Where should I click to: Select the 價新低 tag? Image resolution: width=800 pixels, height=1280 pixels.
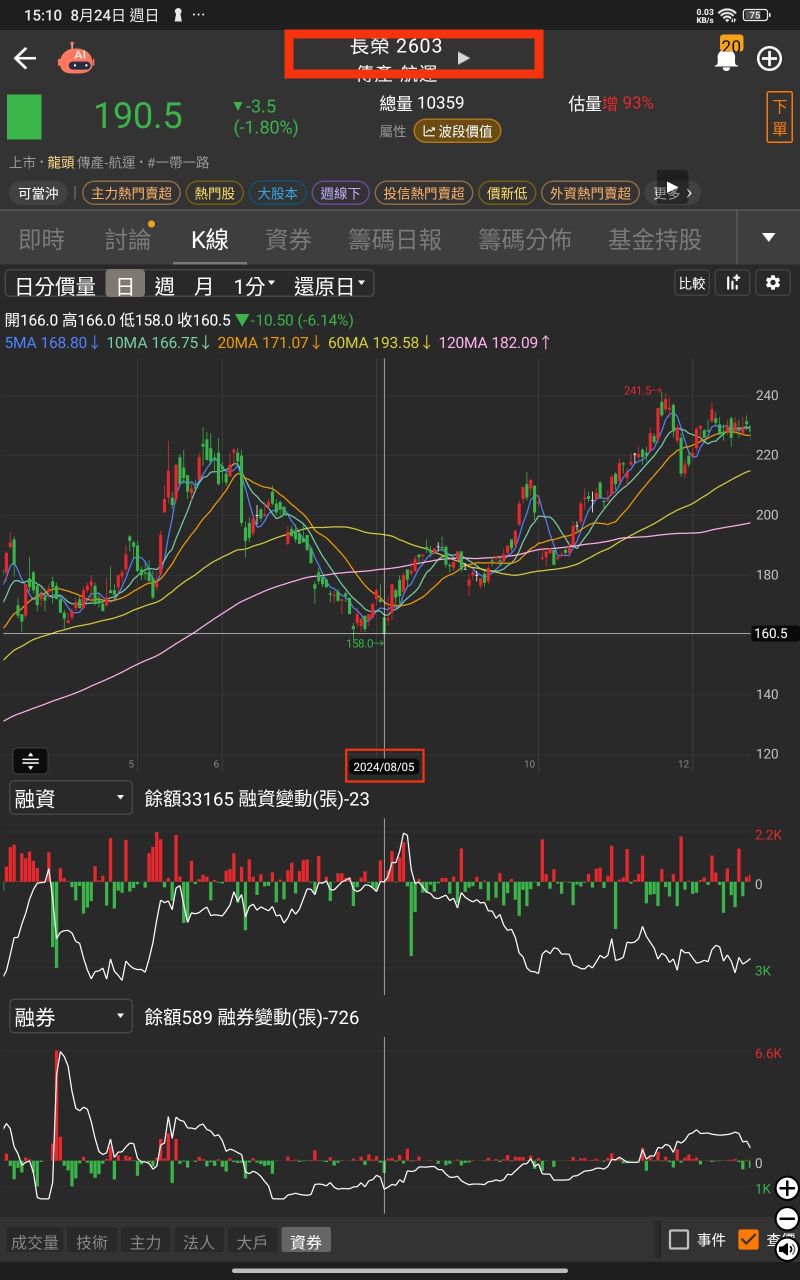coord(506,193)
